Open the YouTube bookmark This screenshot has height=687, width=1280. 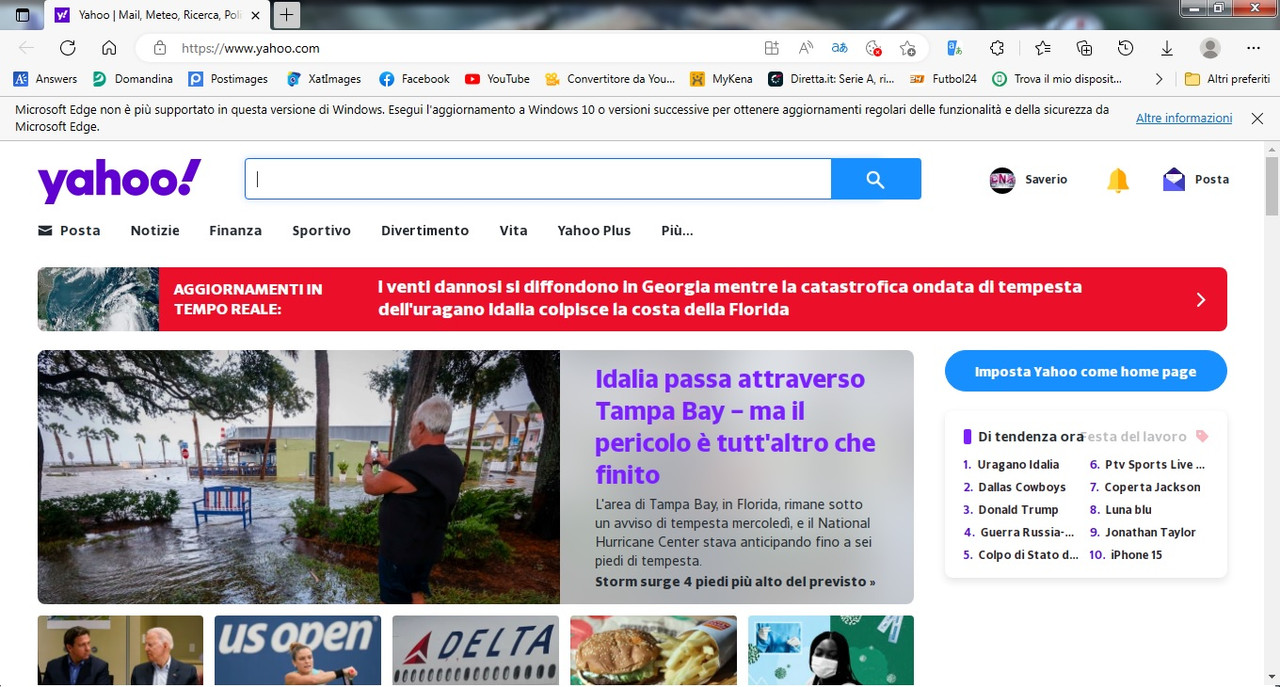[498, 79]
